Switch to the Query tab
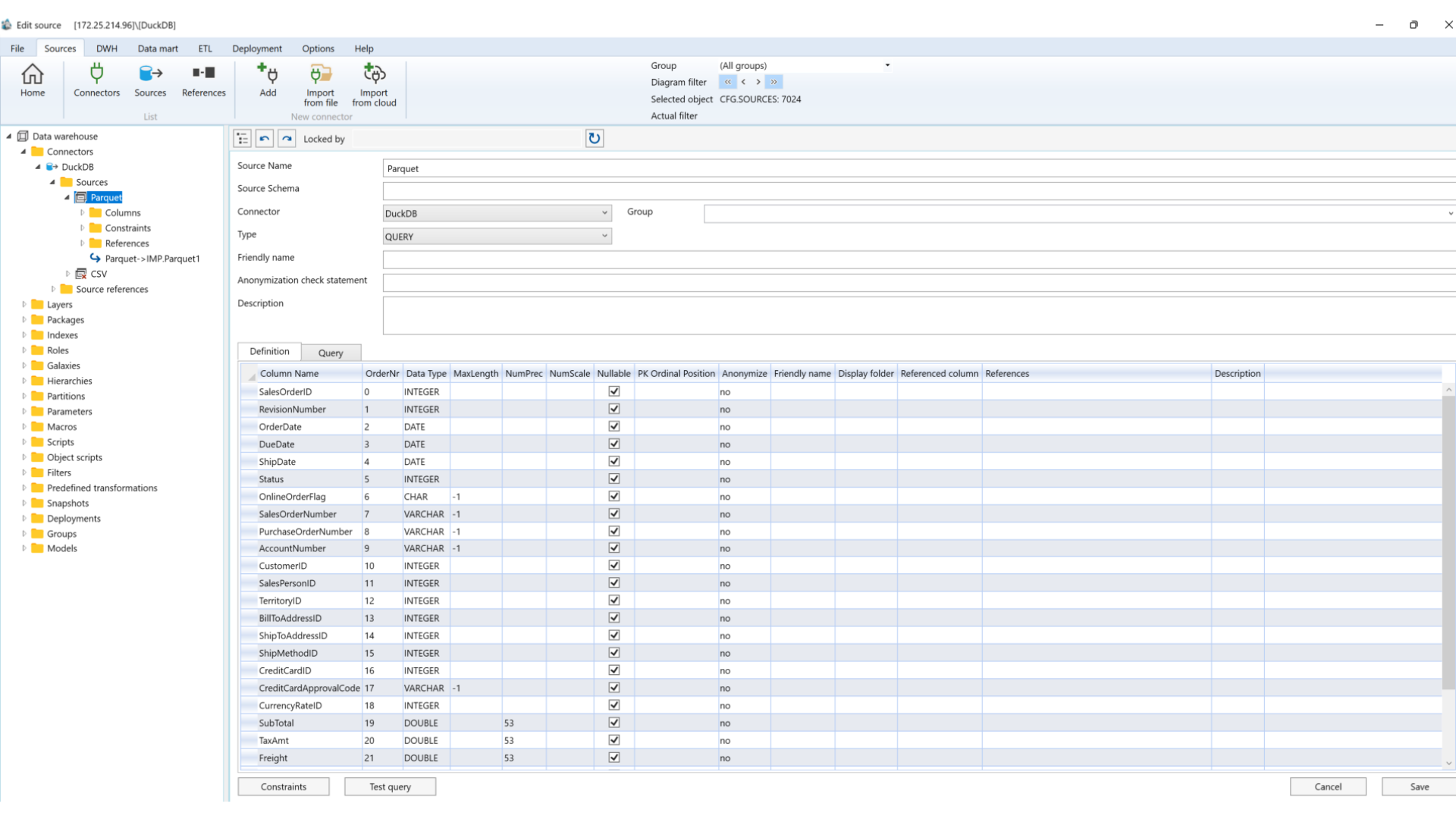 (x=331, y=353)
